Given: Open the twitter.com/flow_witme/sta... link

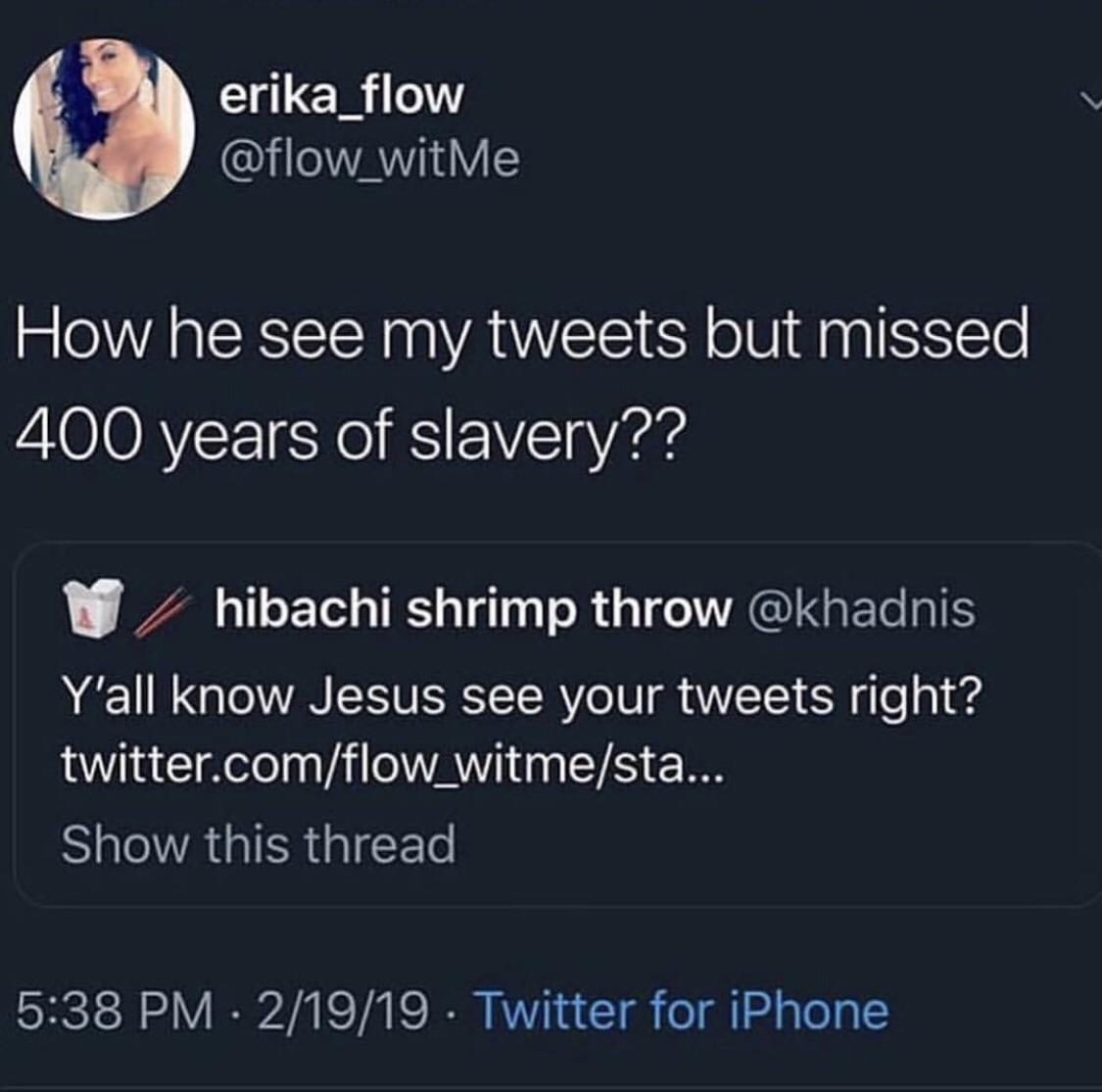Looking at the screenshot, I should click(392, 766).
